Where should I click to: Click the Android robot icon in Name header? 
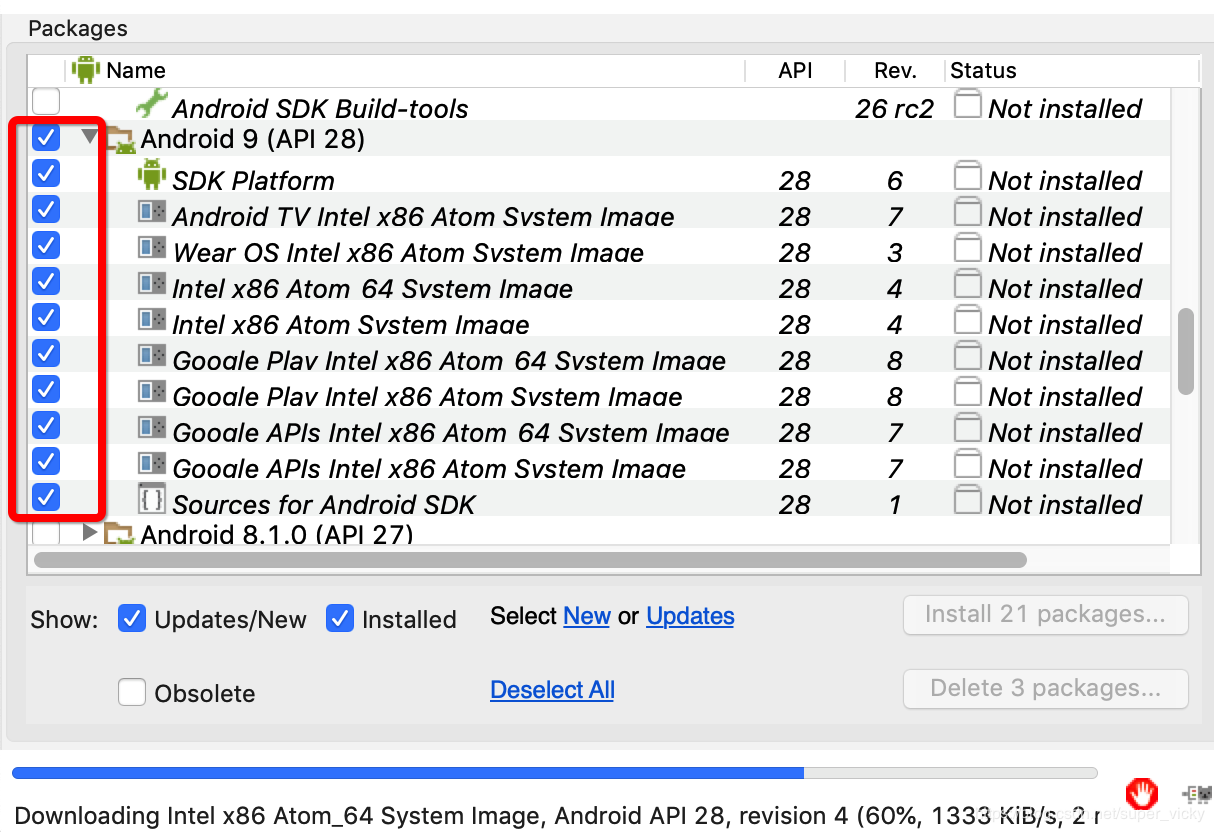click(87, 70)
